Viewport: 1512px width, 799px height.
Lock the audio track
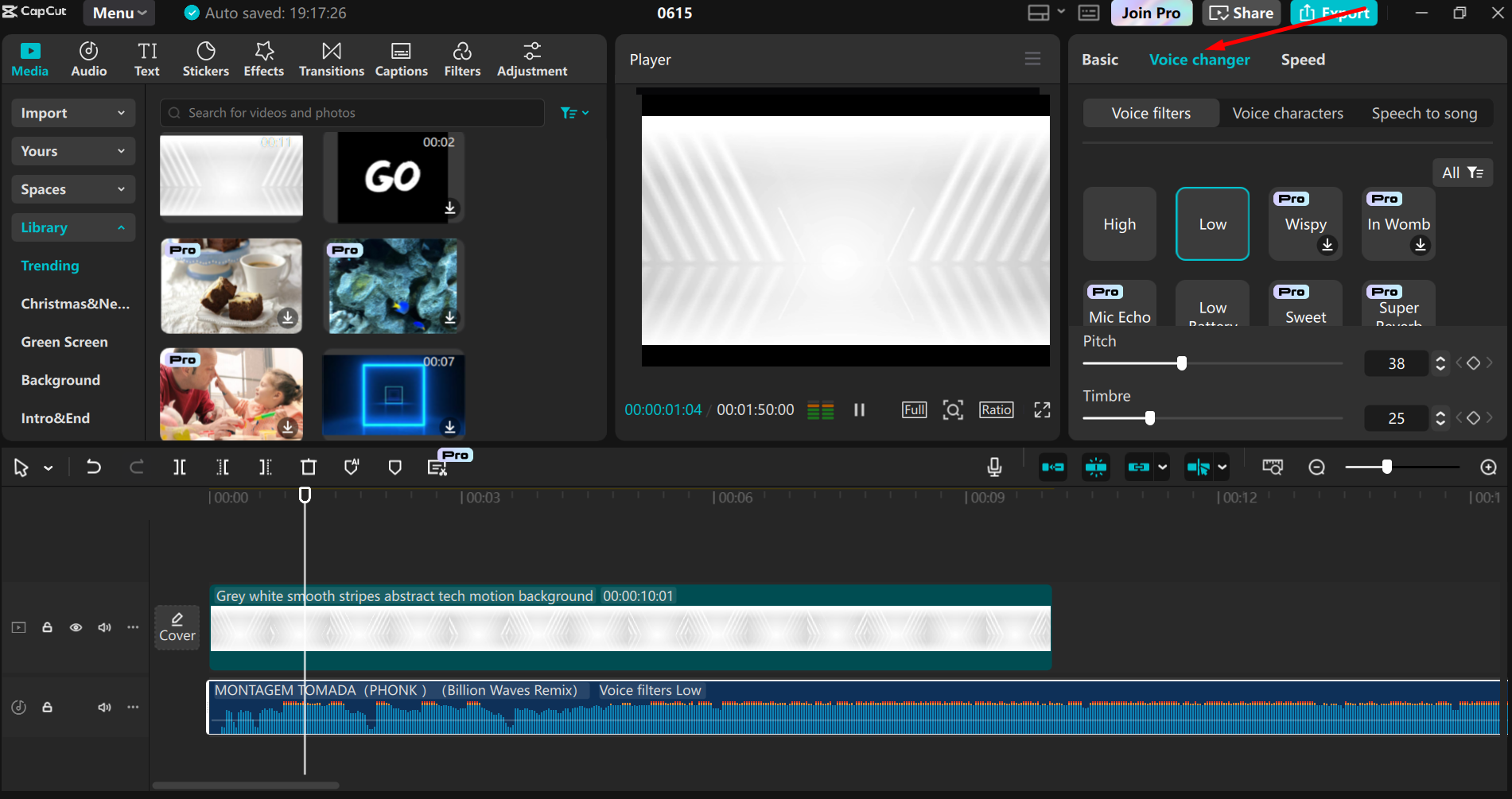[x=48, y=707]
